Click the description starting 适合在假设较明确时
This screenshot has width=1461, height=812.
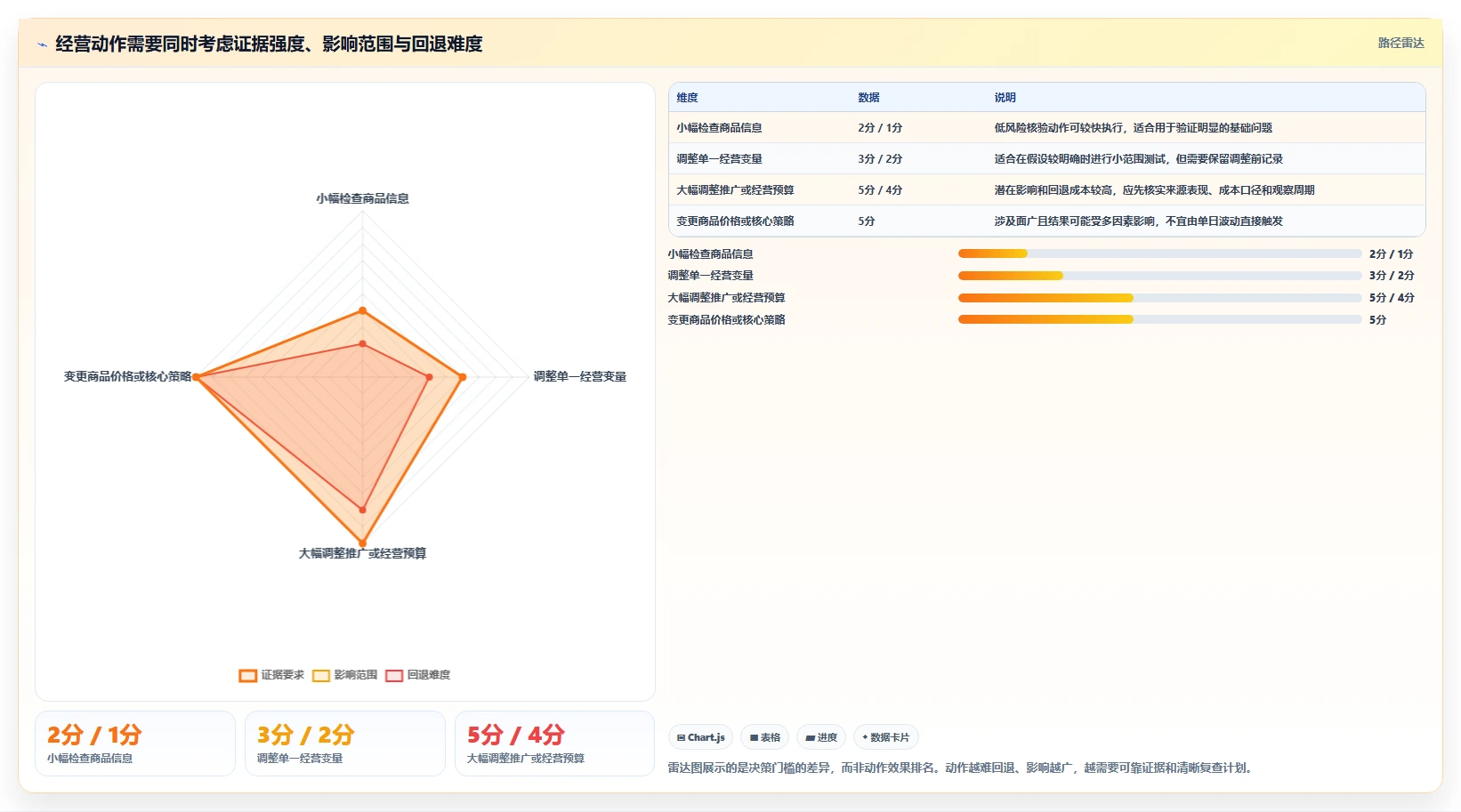click(x=1138, y=159)
